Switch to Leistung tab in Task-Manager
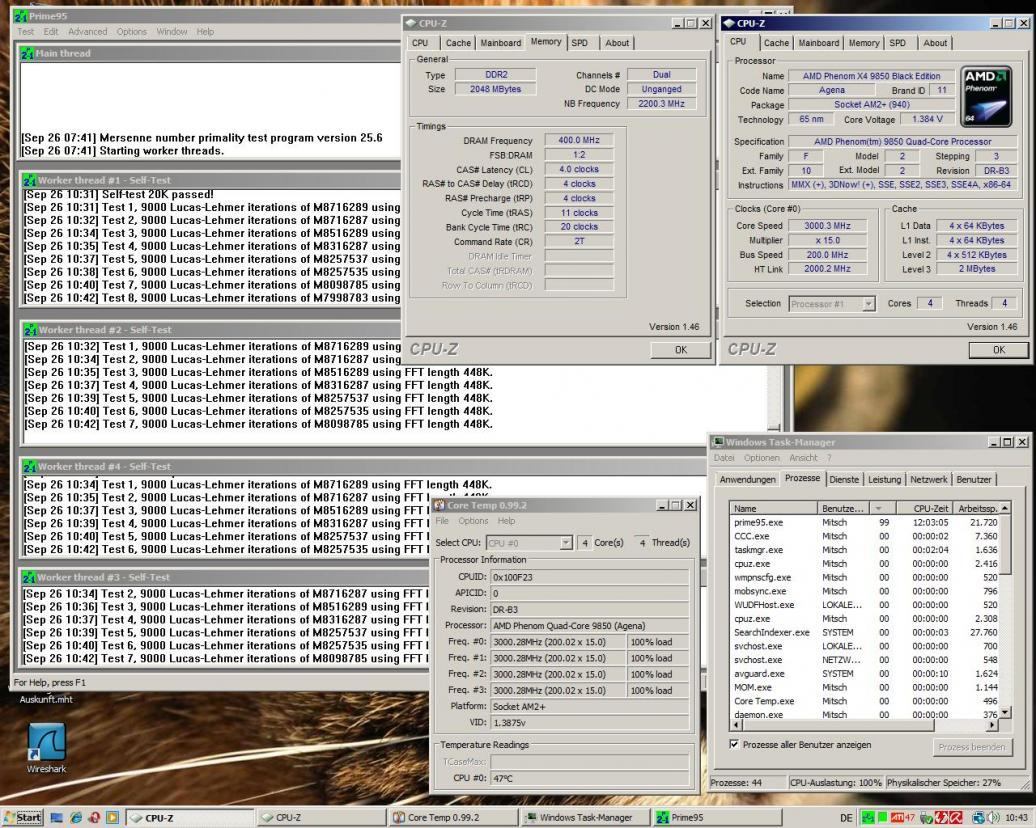Viewport: 1036px width, 828px height. coord(884,480)
